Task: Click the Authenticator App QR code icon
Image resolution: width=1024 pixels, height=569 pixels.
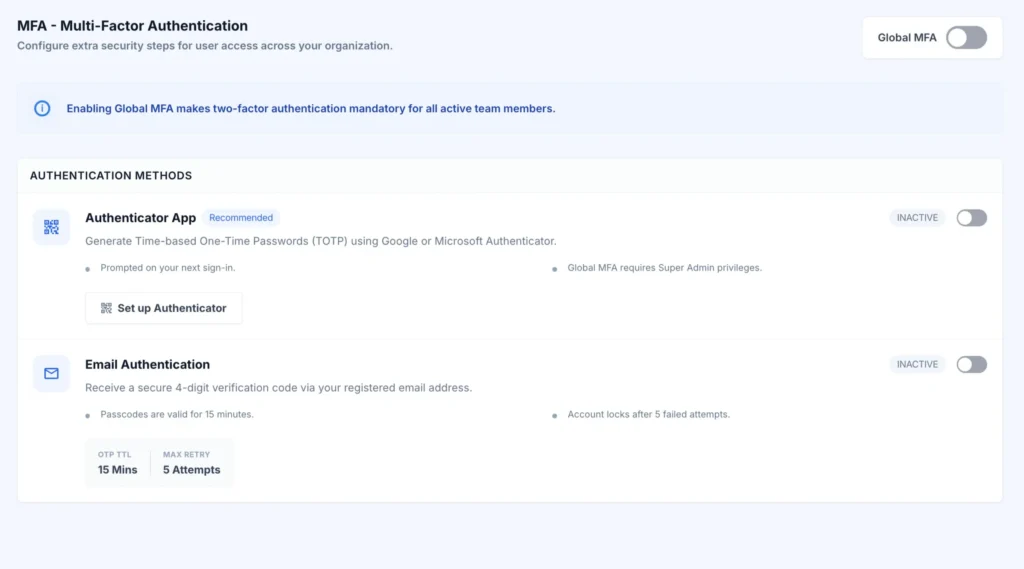Action: (51, 227)
